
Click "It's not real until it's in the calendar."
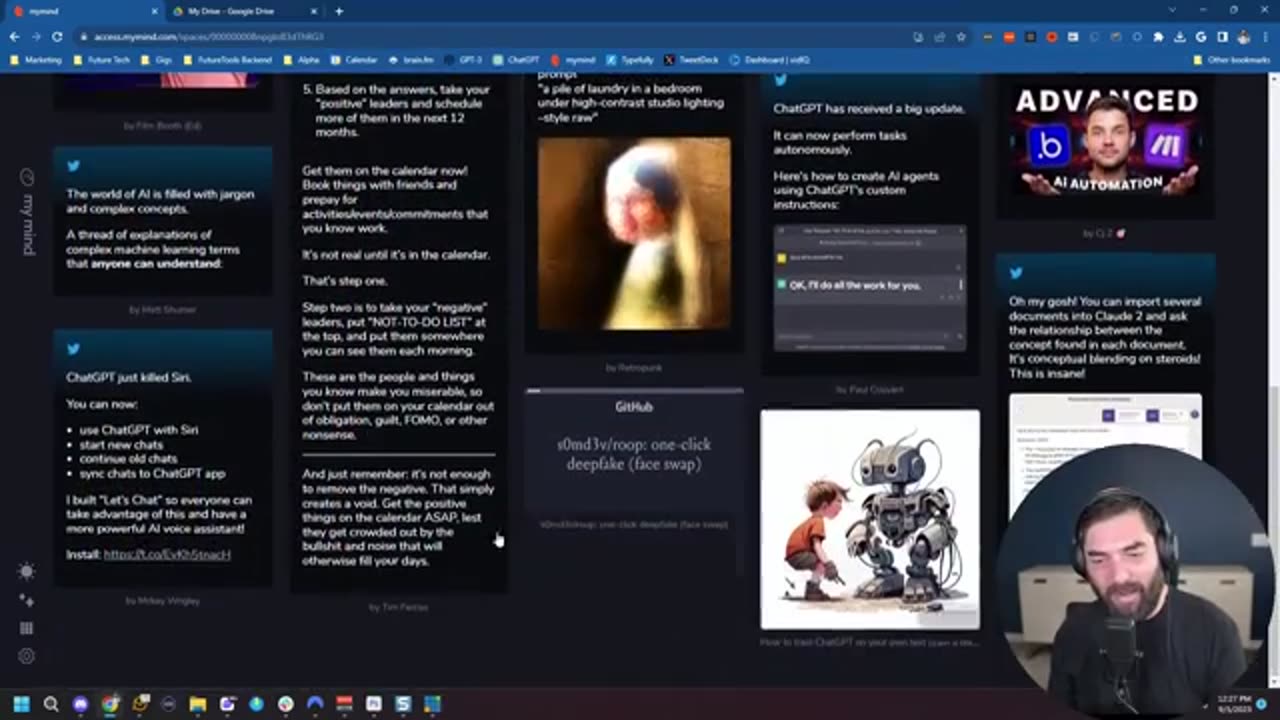coord(396,255)
